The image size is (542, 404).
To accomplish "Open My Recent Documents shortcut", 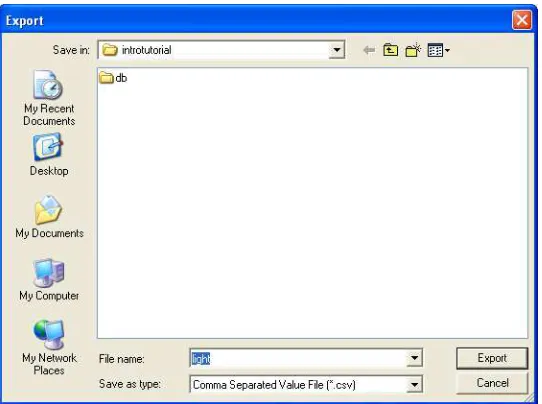I will [x=49, y=98].
